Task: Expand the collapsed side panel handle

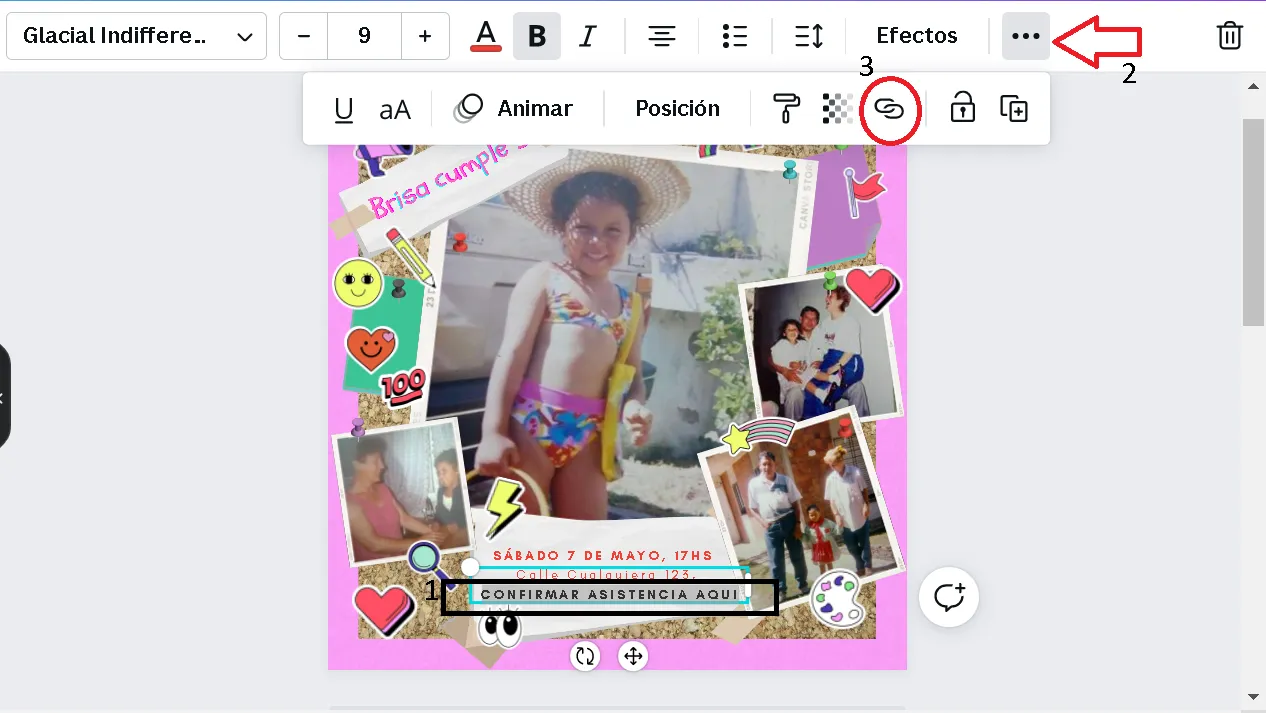Action: [x=4, y=397]
